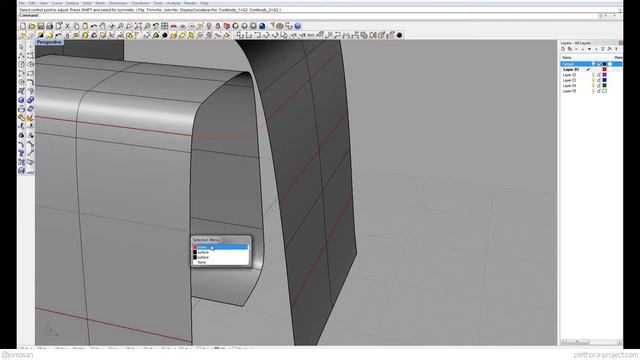640x360 pixels.
Task: Click the four-viewport layout icon
Action: pos(164,26)
